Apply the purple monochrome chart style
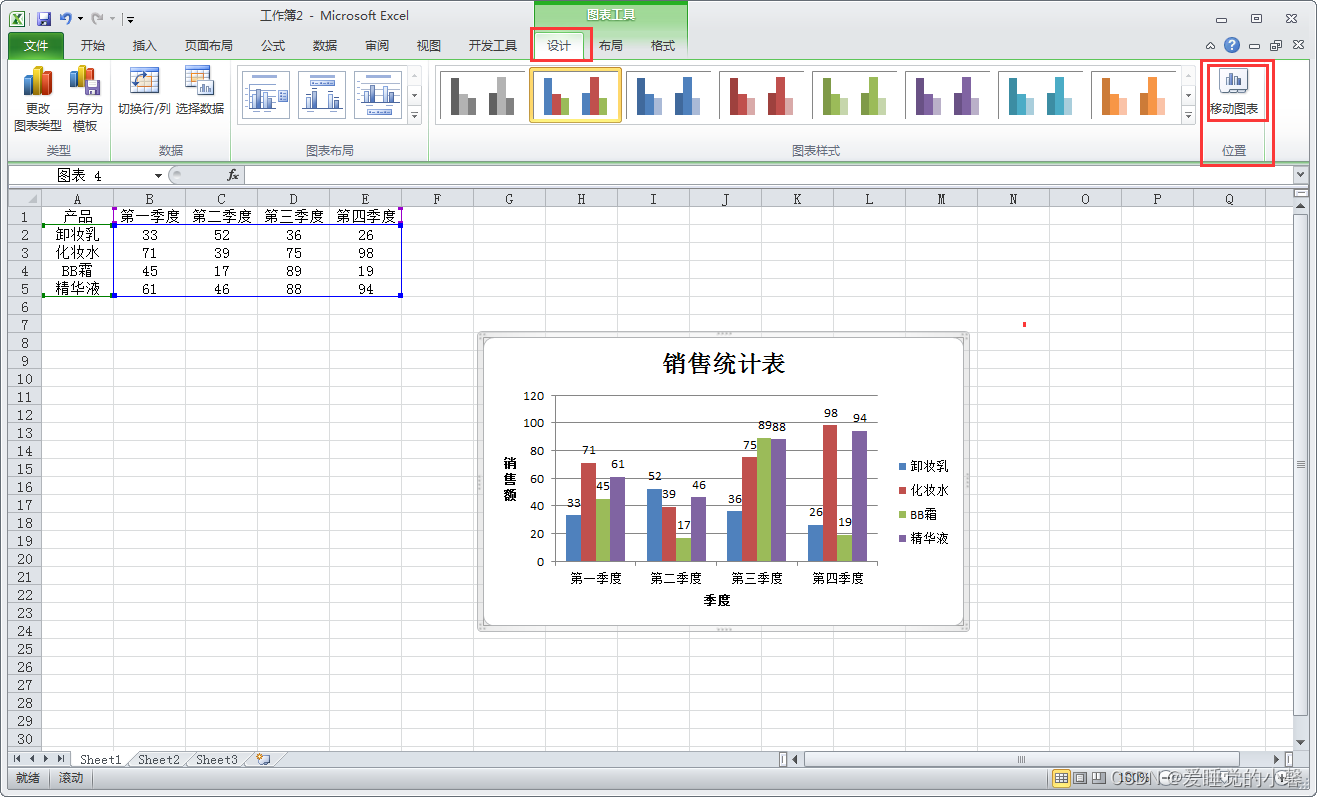The image size is (1317, 797). click(x=947, y=95)
